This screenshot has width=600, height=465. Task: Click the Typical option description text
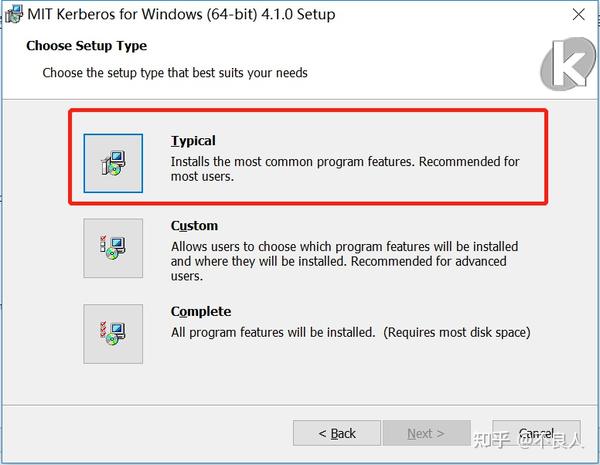pos(345,169)
